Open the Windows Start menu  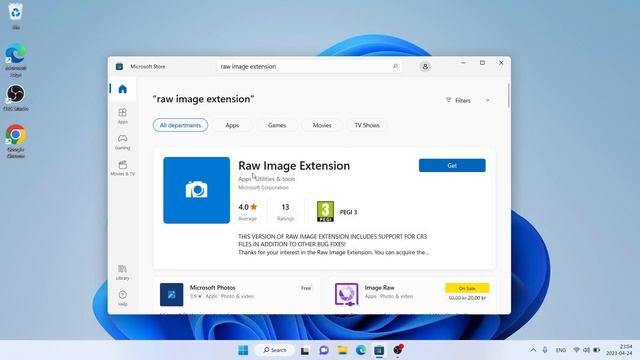pos(243,350)
